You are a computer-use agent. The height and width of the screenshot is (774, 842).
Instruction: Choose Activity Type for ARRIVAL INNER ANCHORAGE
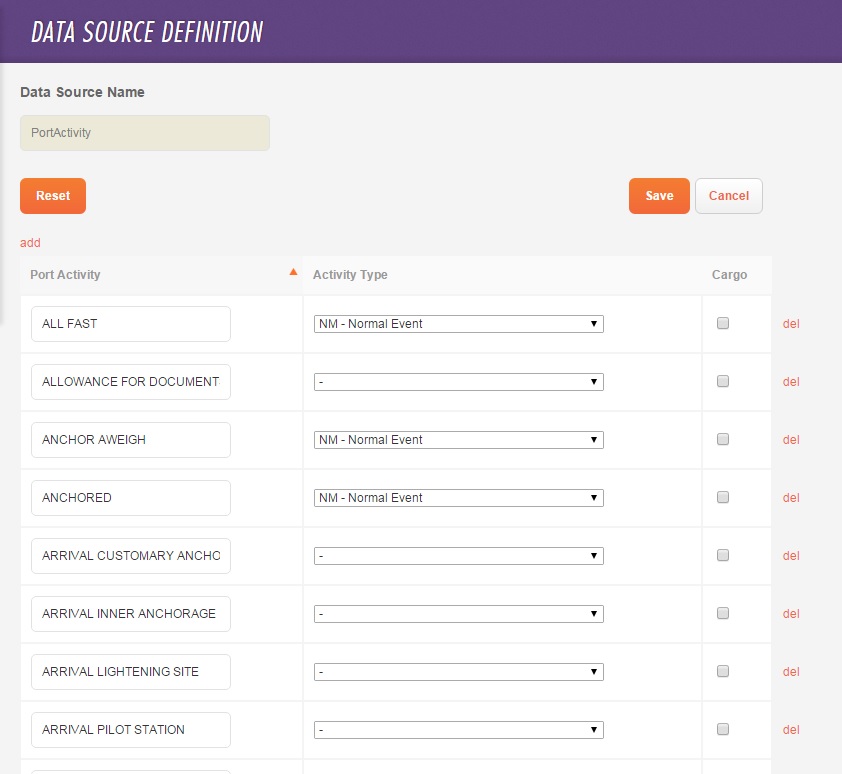click(x=458, y=614)
